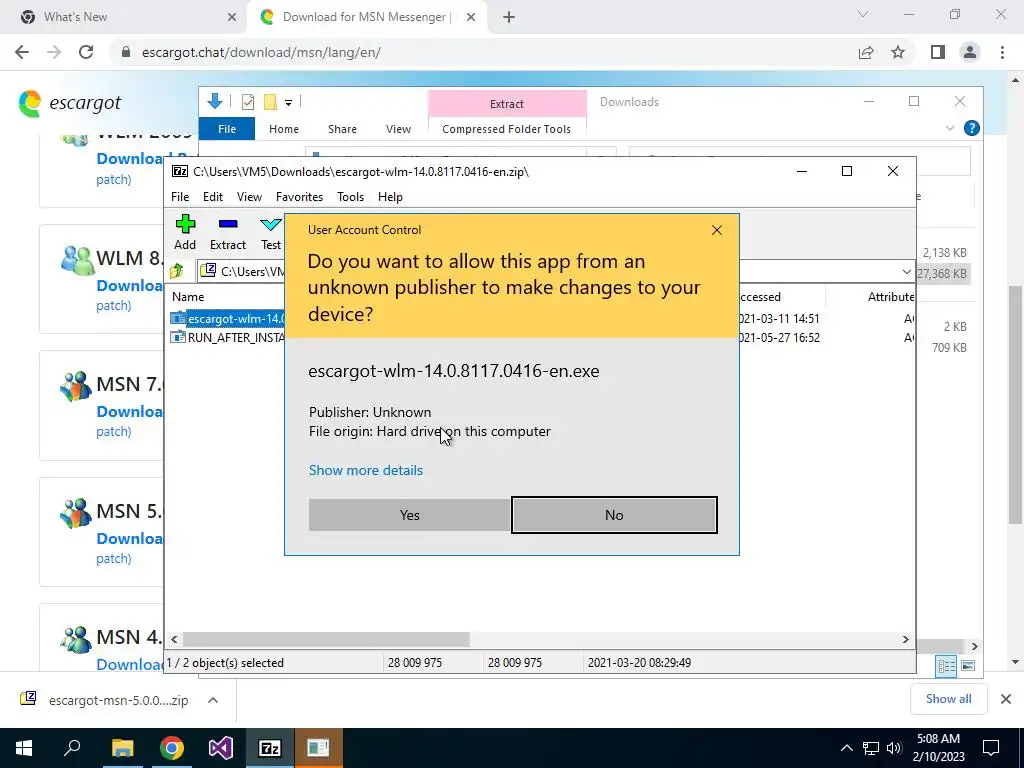Open the Windows Start menu

(x=24, y=748)
